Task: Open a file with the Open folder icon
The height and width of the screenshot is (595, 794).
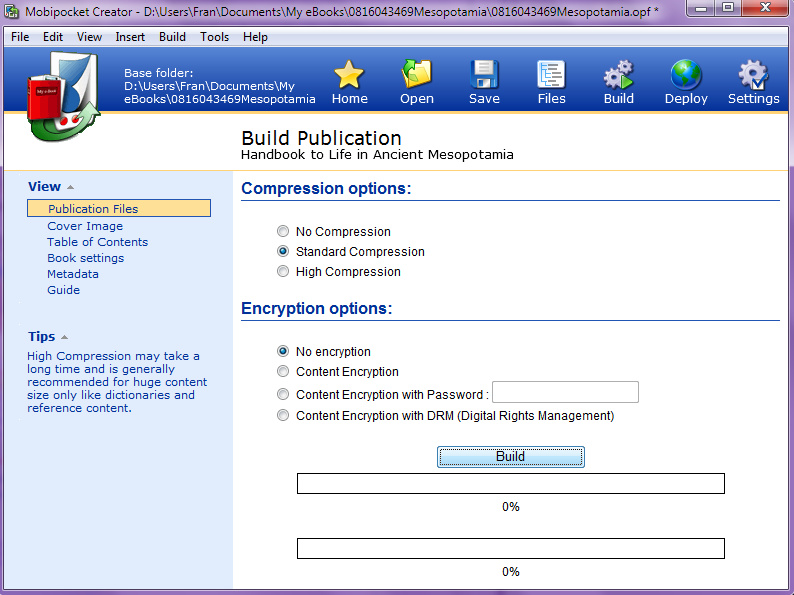Action: point(416,74)
